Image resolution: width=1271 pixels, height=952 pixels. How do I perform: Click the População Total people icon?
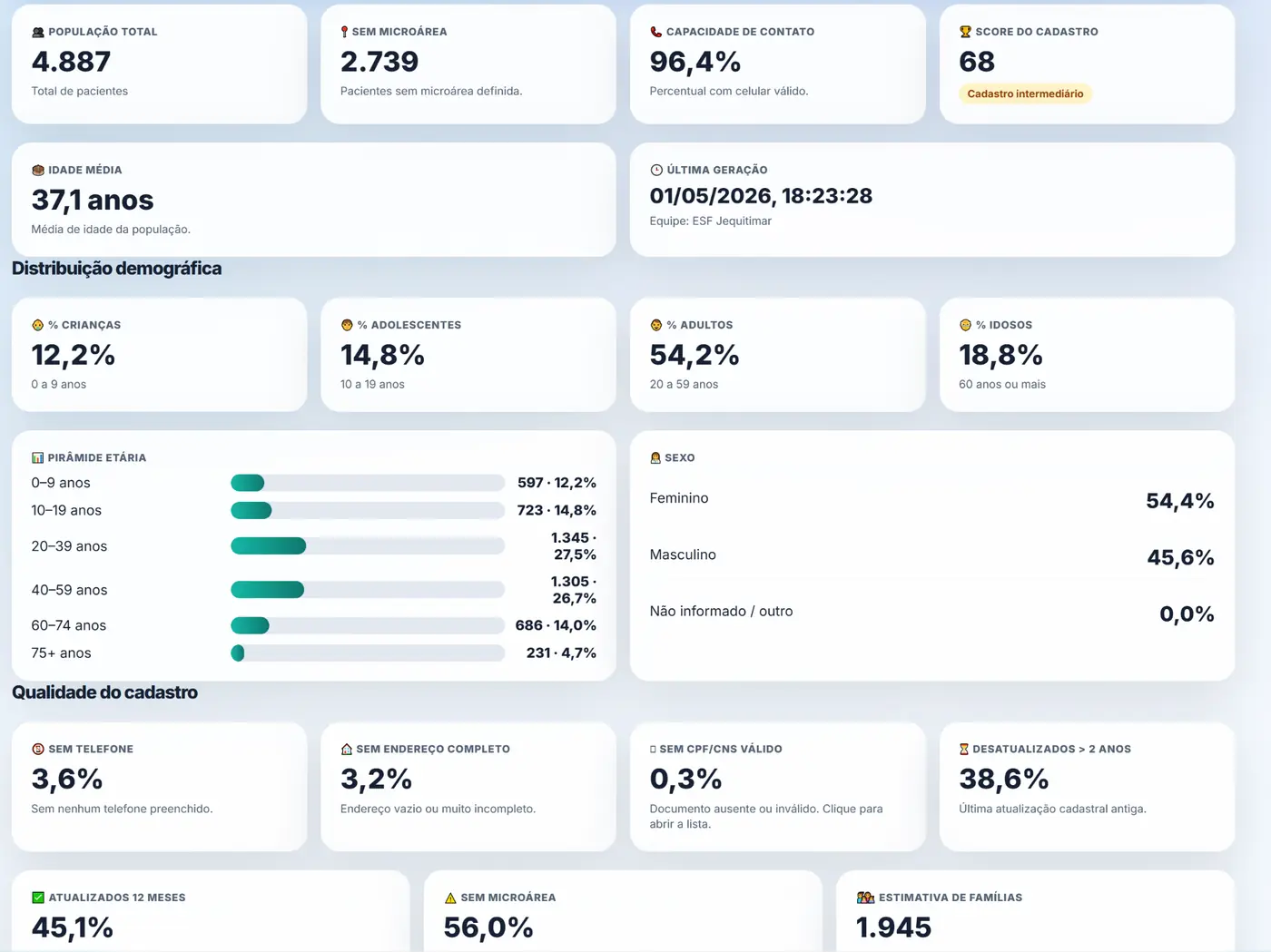[38, 32]
